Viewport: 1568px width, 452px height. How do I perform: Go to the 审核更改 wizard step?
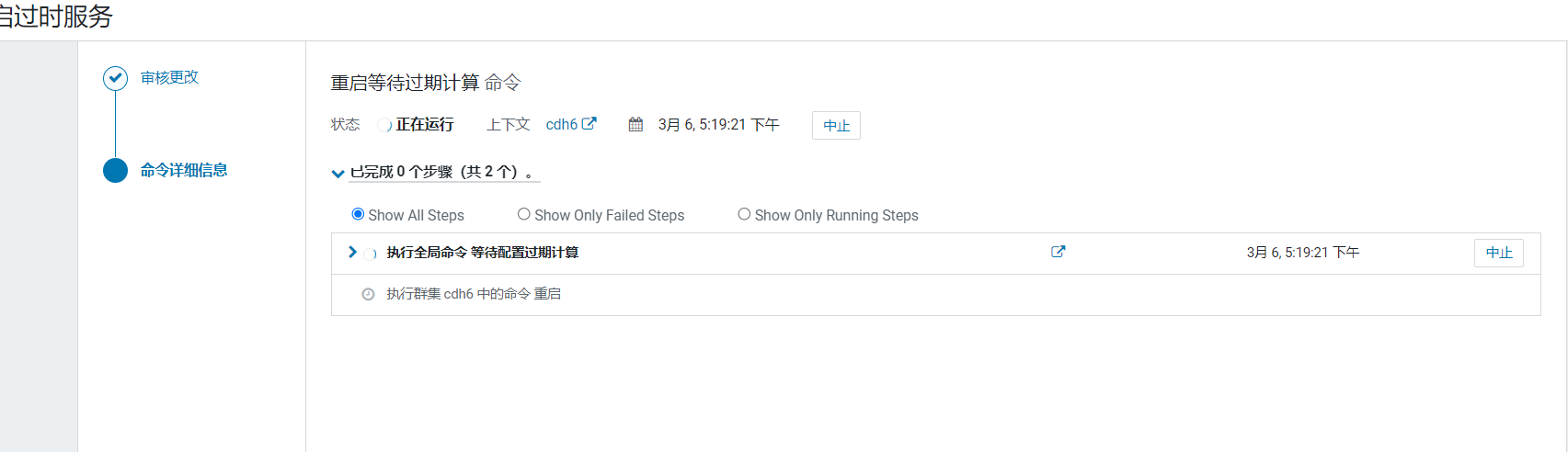click(169, 77)
